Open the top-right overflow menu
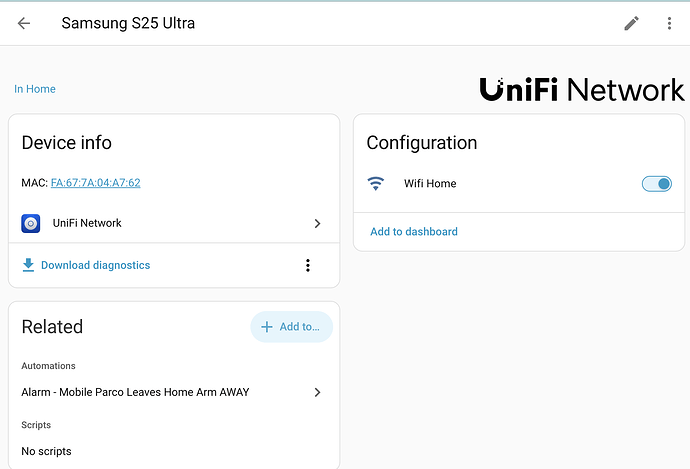The height and width of the screenshot is (469, 690). click(x=669, y=23)
